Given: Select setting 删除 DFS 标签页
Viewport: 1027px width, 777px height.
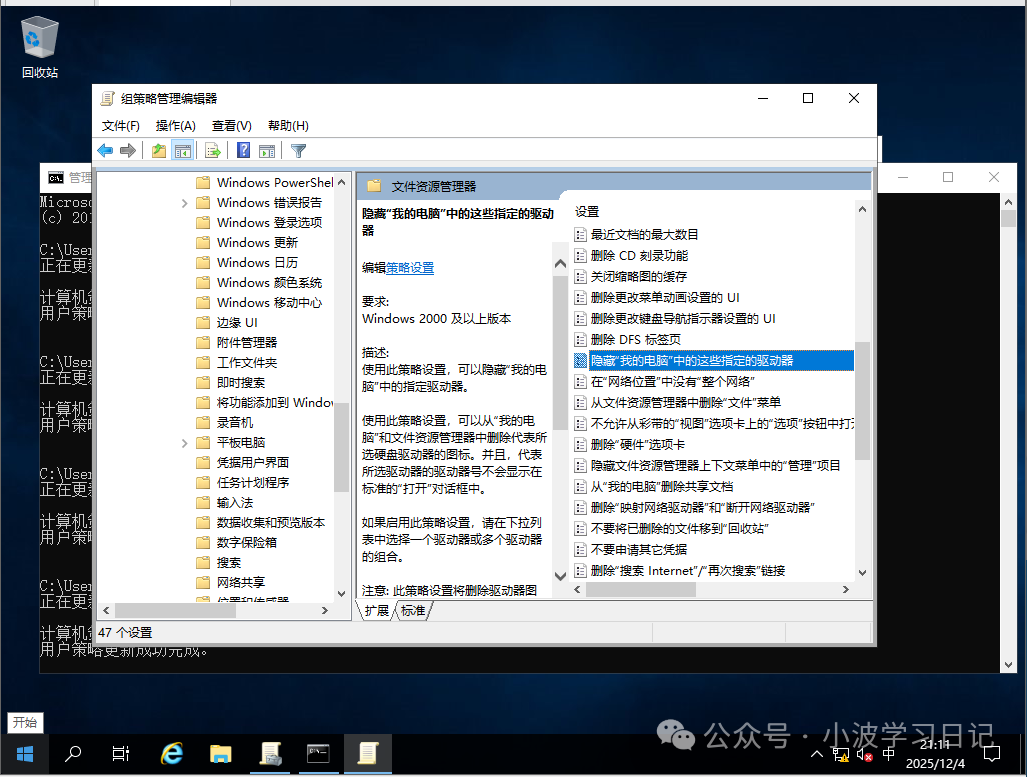Looking at the screenshot, I should [x=635, y=339].
